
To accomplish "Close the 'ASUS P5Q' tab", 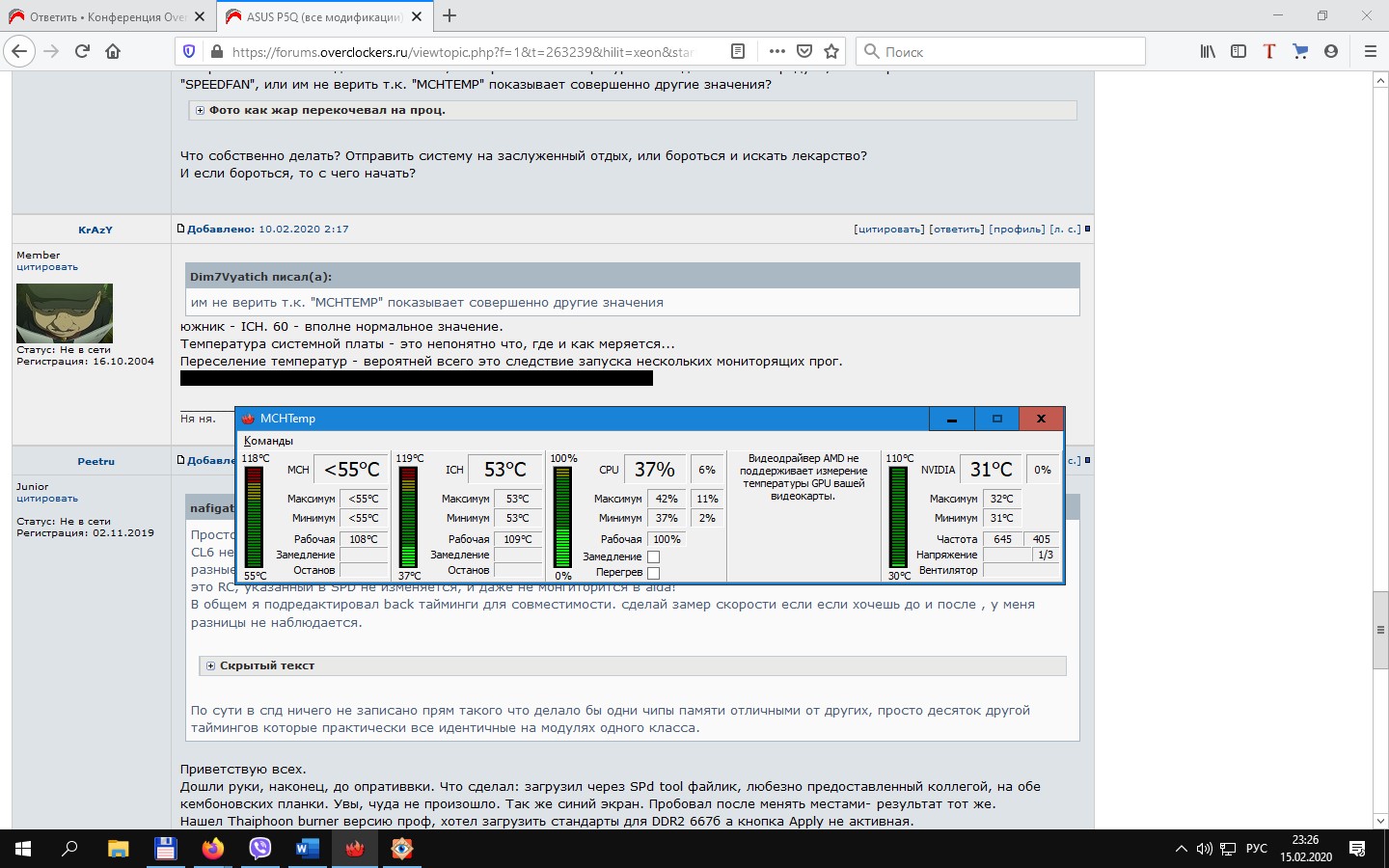I will point(417,16).
